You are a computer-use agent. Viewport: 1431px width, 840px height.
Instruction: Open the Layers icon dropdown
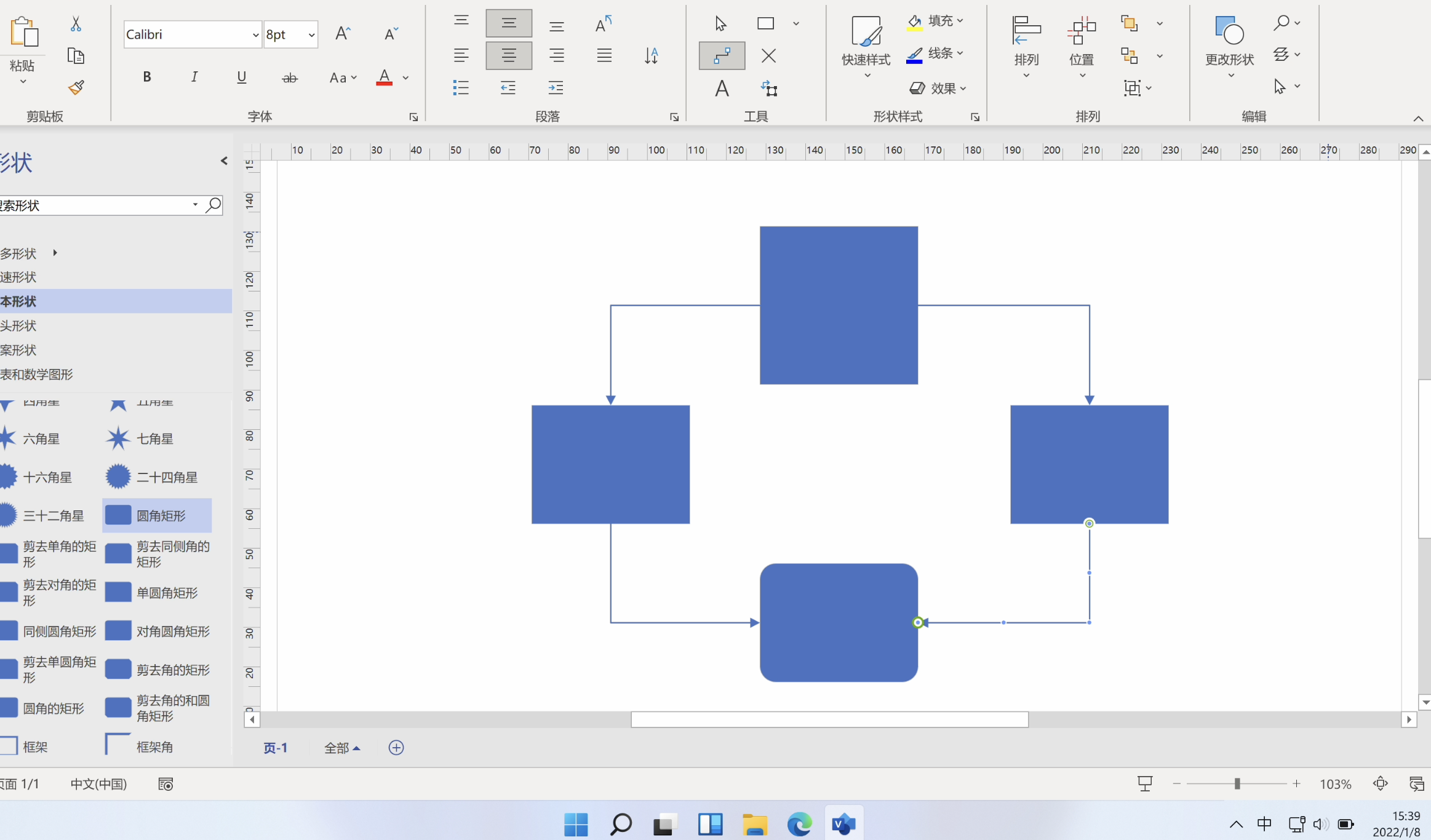tap(1286, 55)
